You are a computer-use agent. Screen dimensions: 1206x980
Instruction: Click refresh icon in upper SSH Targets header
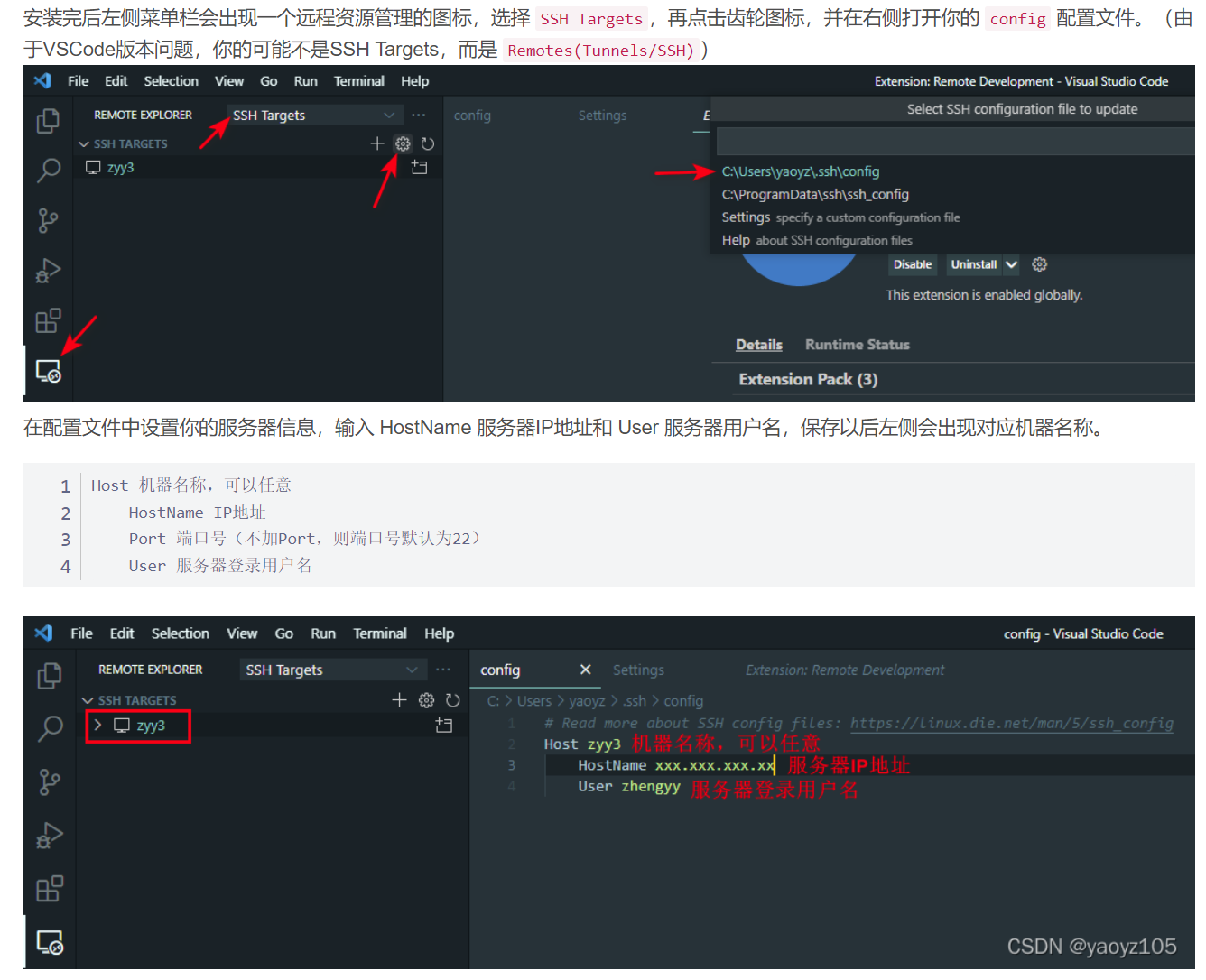click(428, 143)
